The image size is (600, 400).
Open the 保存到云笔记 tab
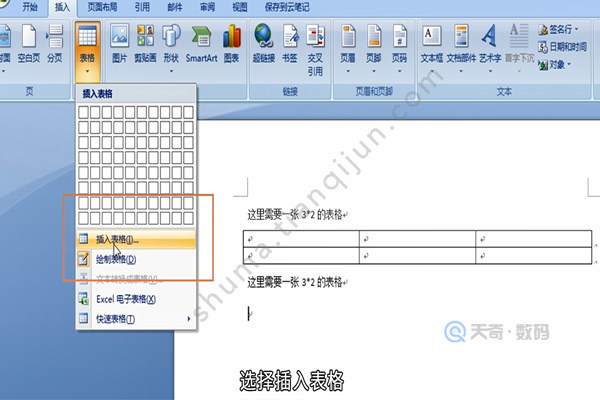pyautogui.click(x=287, y=7)
